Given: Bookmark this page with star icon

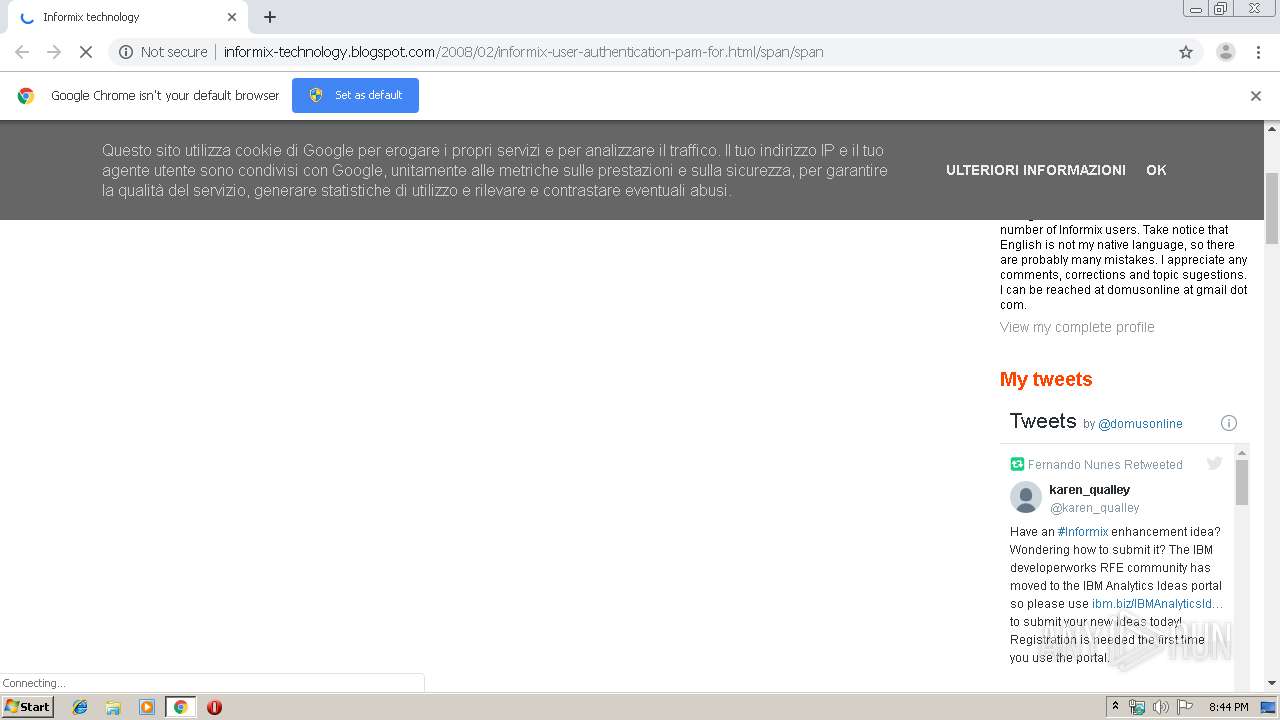Looking at the screenshot, I should (1186, 52).
